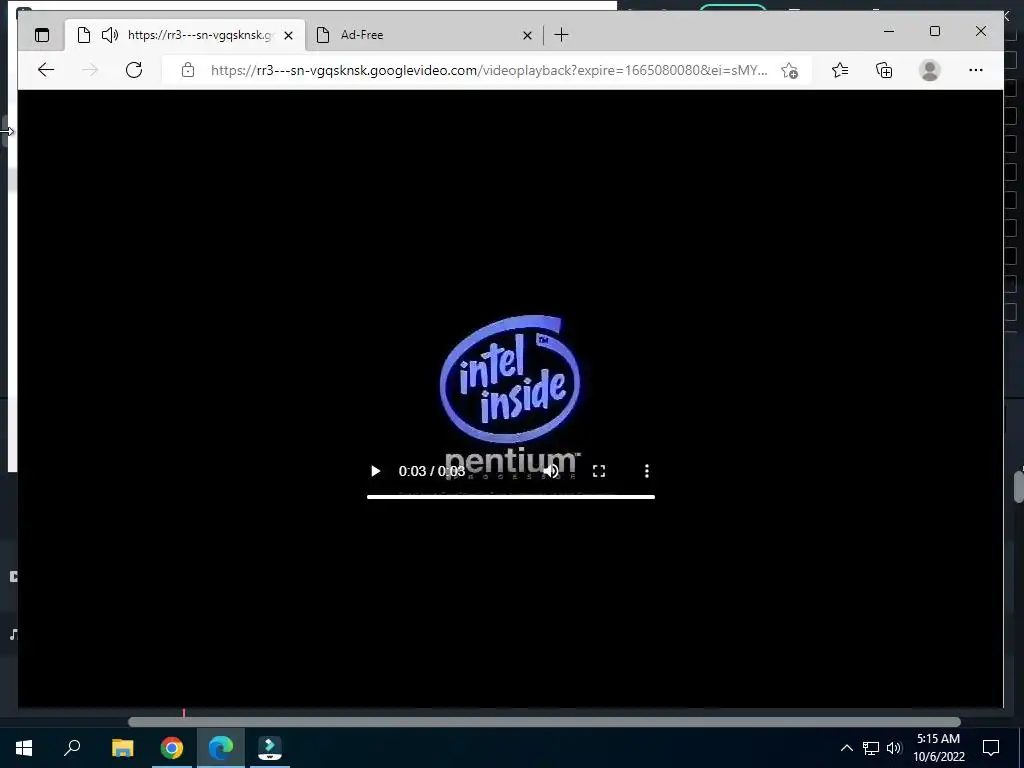
Task: Click the horizontal scrollbar below the window
Action: [544, 722]
